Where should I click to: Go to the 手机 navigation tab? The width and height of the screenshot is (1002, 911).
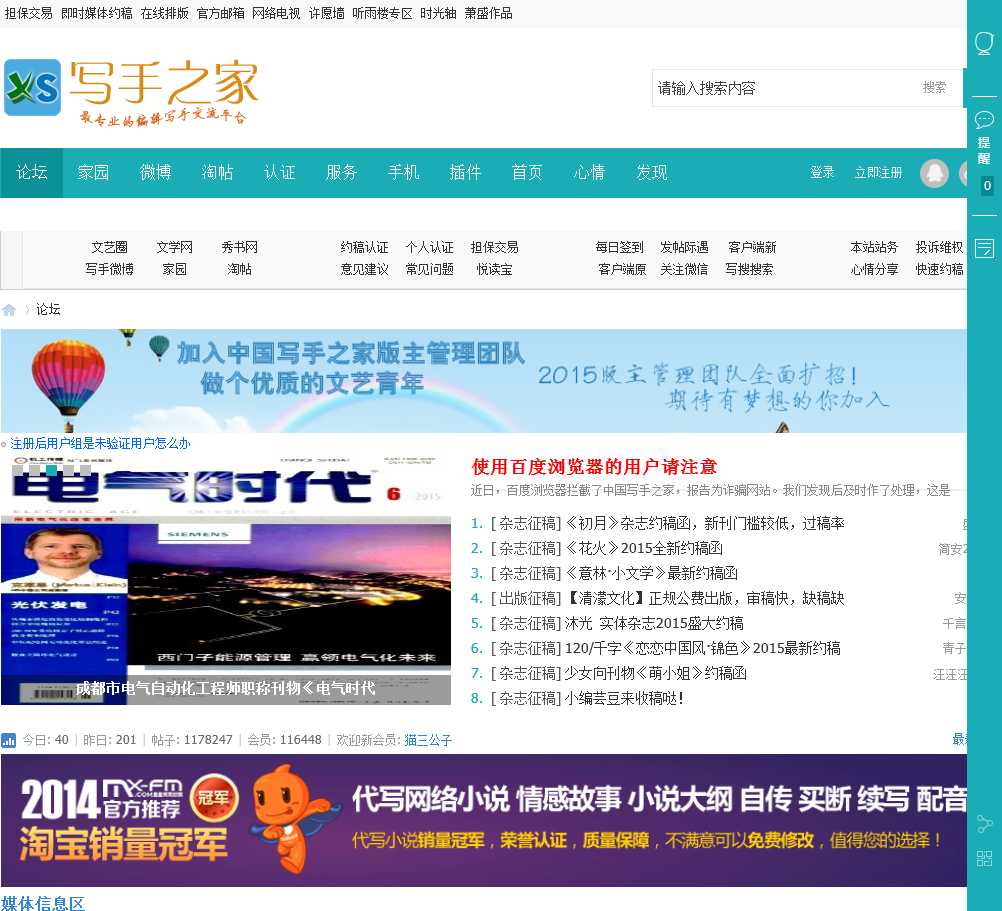click(x=403, y=172)
